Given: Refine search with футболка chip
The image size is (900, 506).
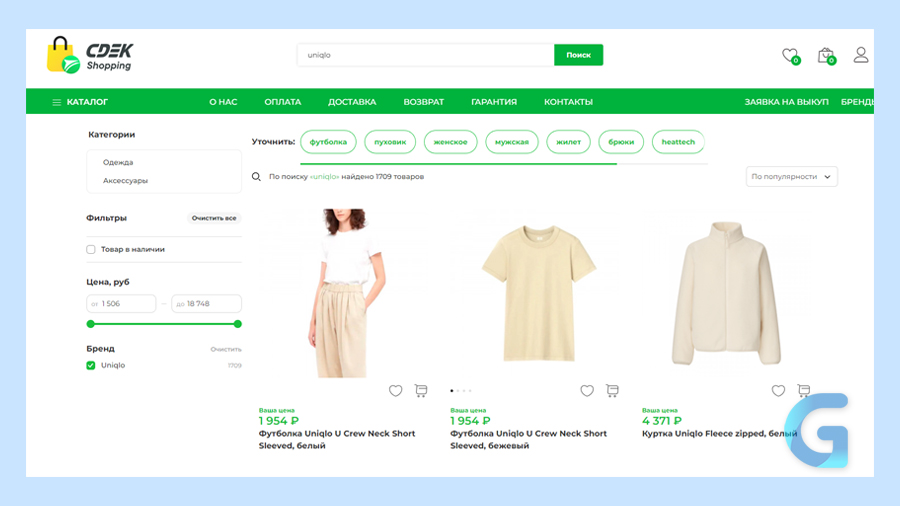Looking at the screenshot, I should [328, 142].
